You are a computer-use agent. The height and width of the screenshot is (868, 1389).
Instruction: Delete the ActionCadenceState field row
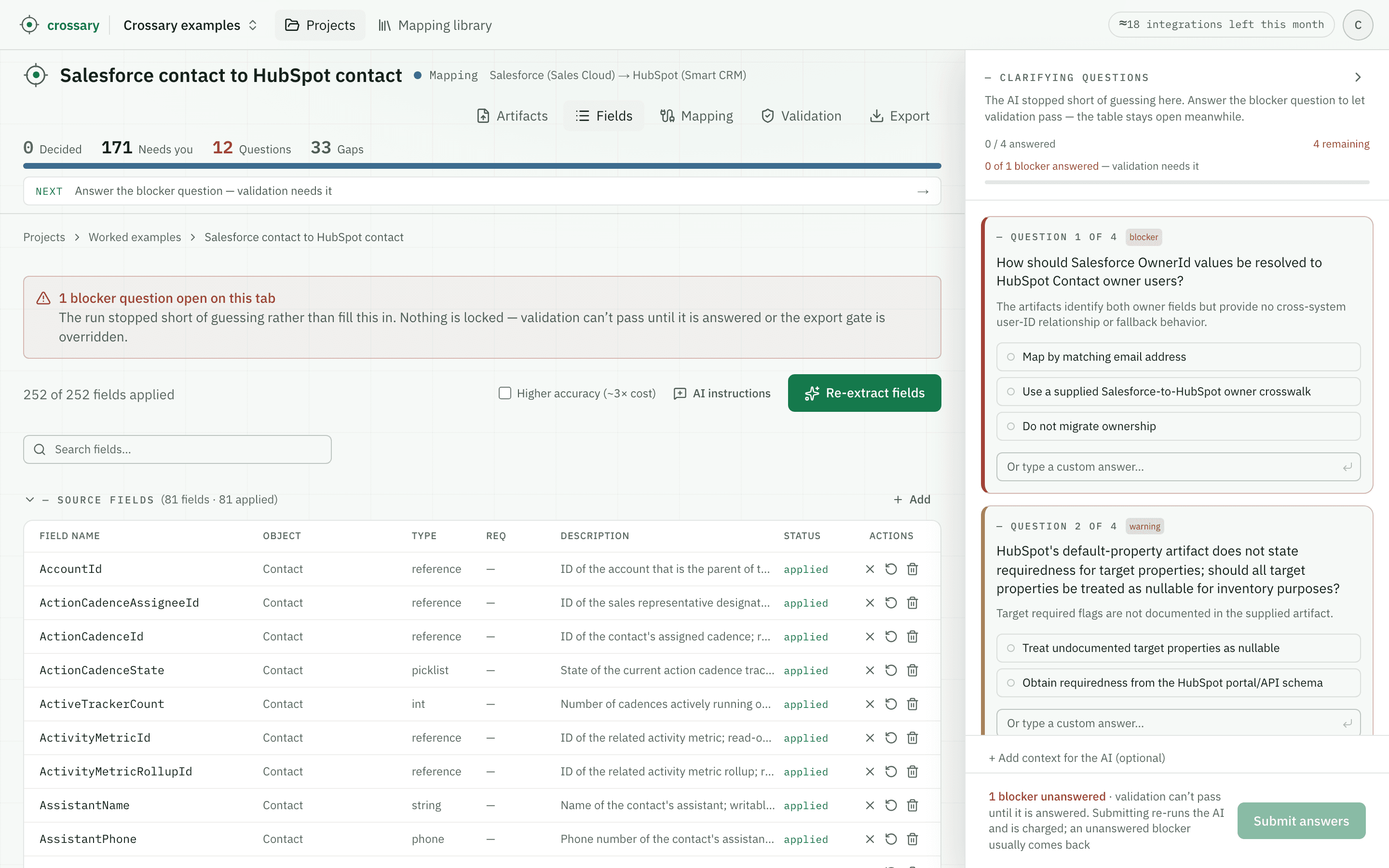point(912,670)
